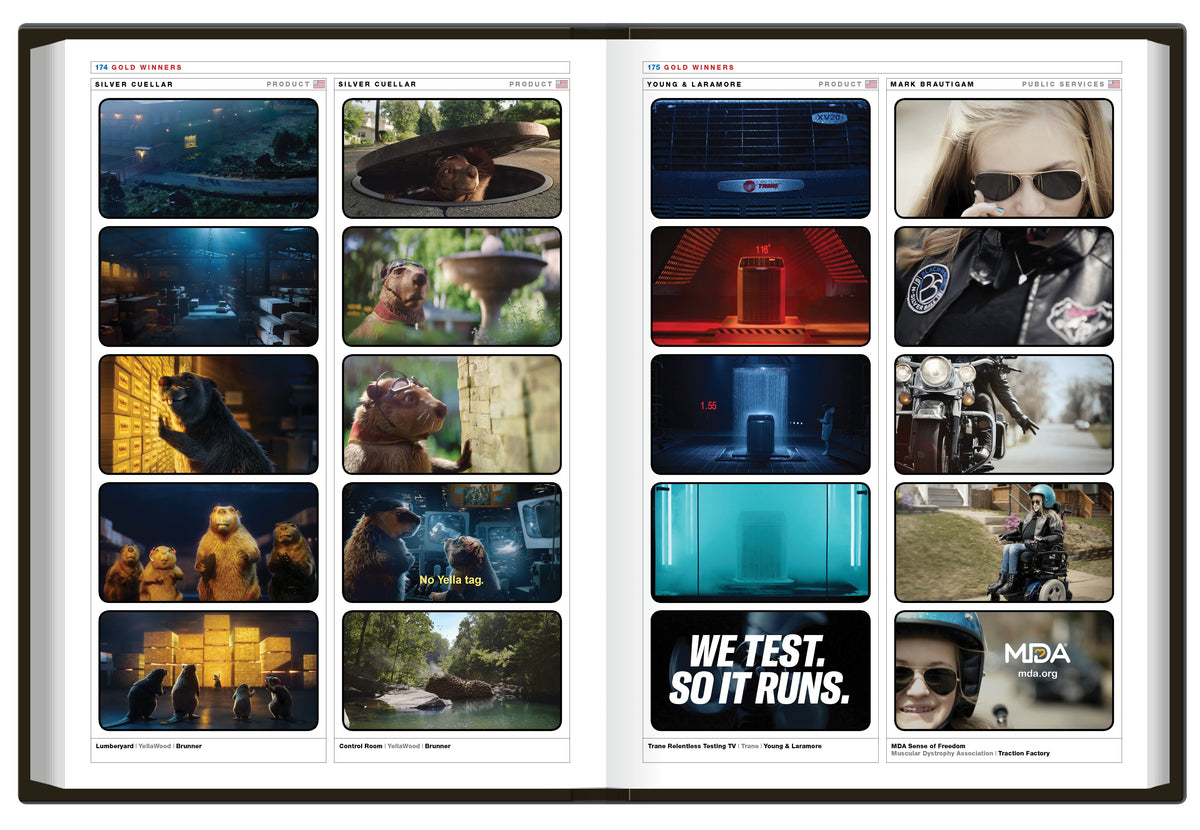Open the dark blue warehouse interior frame
Viewport: 1200px width, 830px height.
point(208,286)
